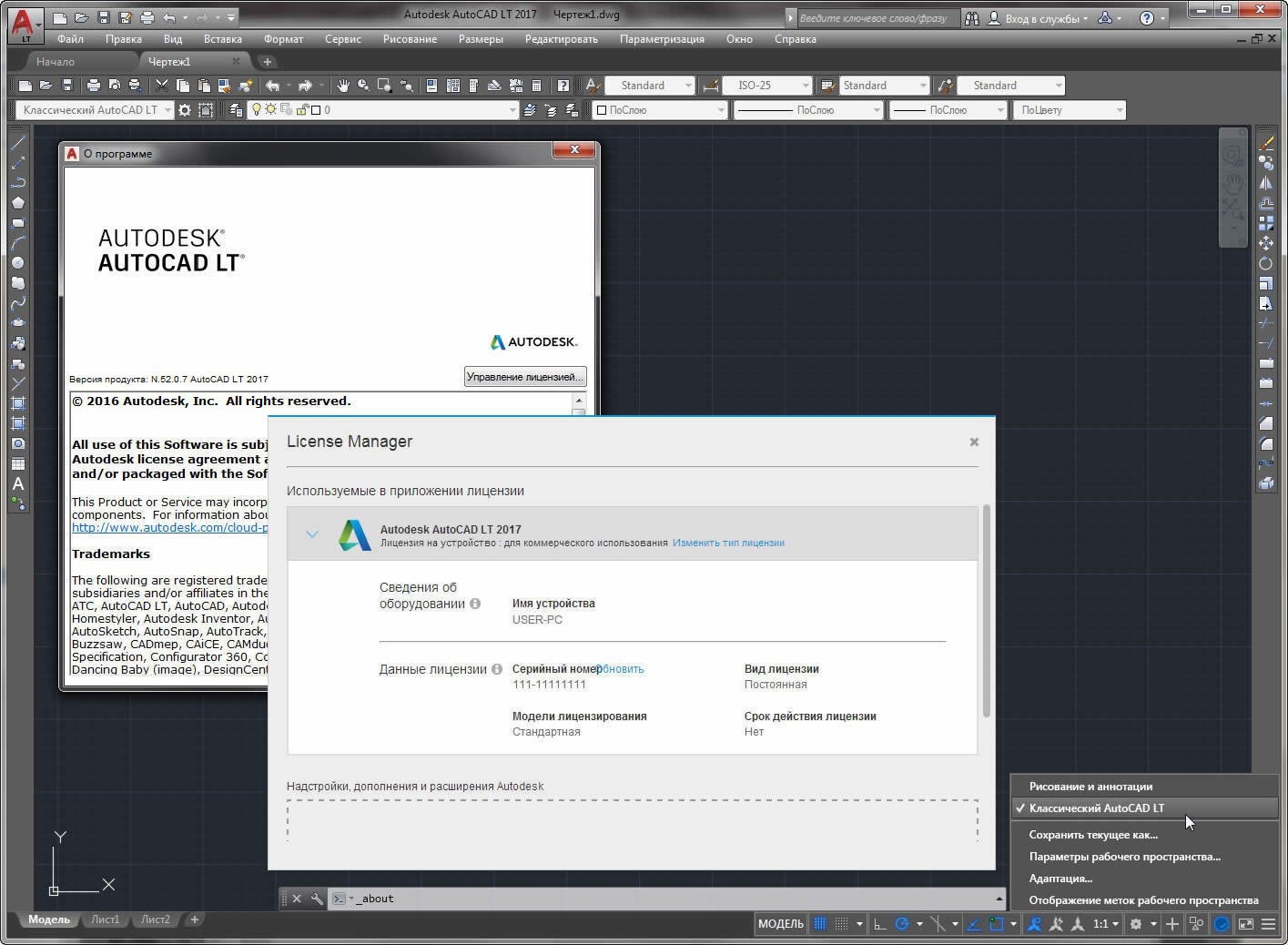
Task: Select the Polygon draw tool
Action: (x=18, y=203)
